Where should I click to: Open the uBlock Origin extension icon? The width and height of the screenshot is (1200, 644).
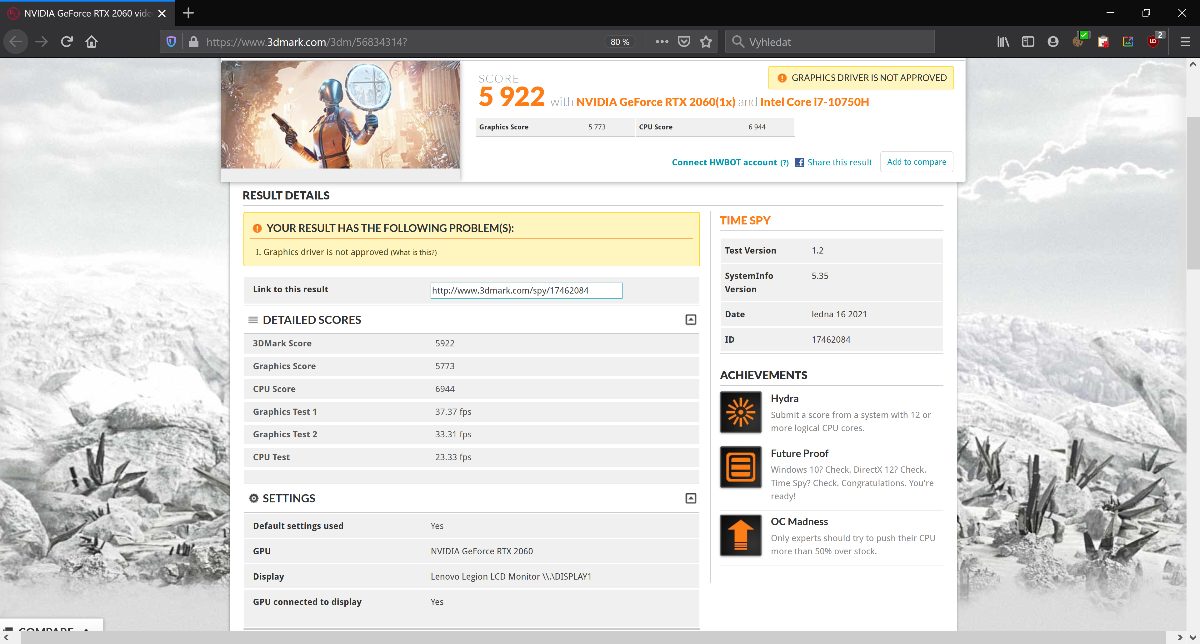click(x=1155, y=41)
